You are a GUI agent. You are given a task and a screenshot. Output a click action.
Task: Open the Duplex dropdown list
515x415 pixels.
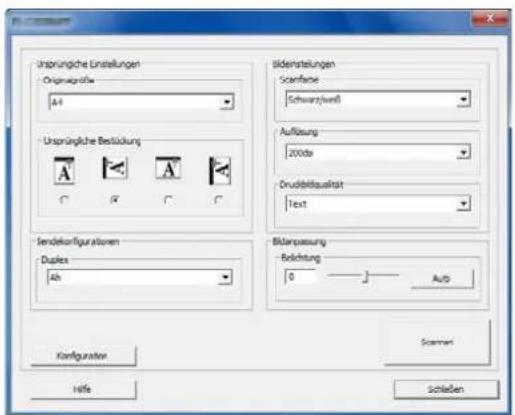click(140, 277)
